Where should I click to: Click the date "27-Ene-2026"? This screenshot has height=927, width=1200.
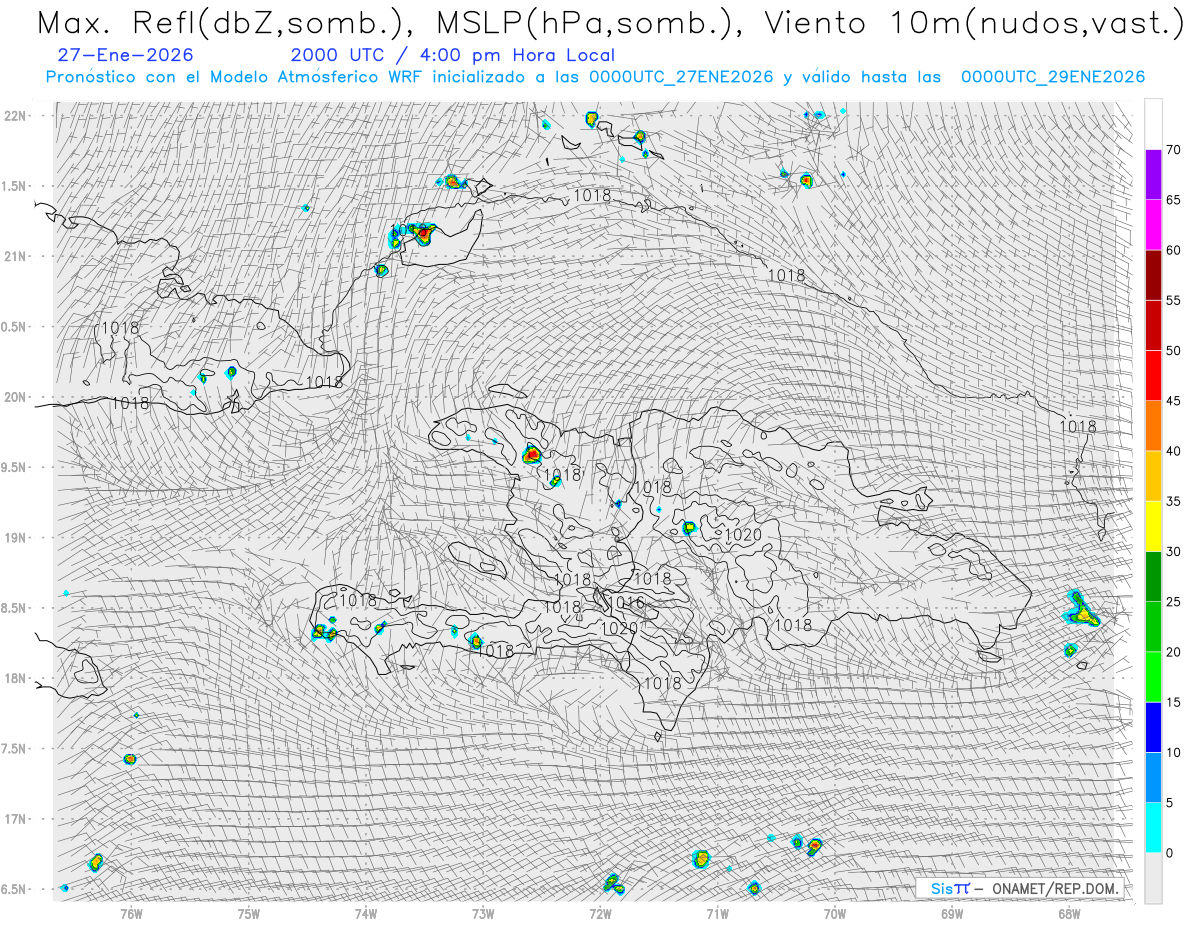pyautogui.click(x=125, y=55)
